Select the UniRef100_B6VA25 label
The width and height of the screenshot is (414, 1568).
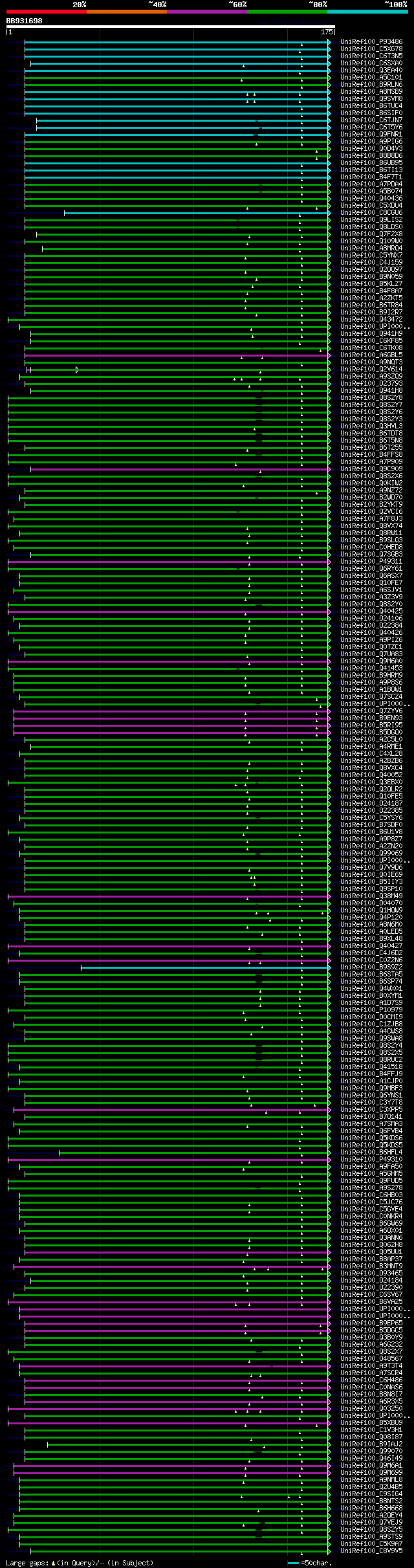pyautogui.click(x=371, y=1302)
